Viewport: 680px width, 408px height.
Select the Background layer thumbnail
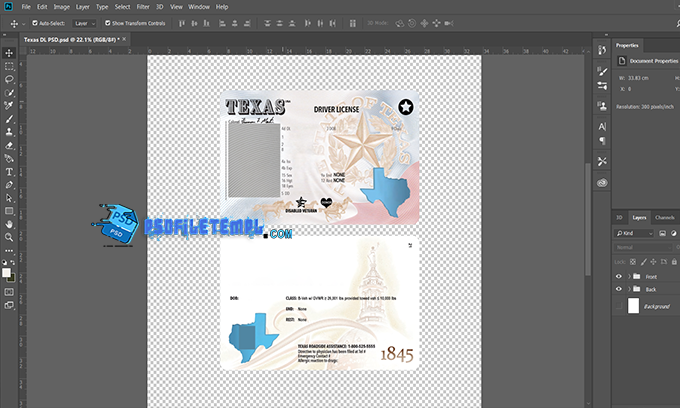(x=634, y=305)
